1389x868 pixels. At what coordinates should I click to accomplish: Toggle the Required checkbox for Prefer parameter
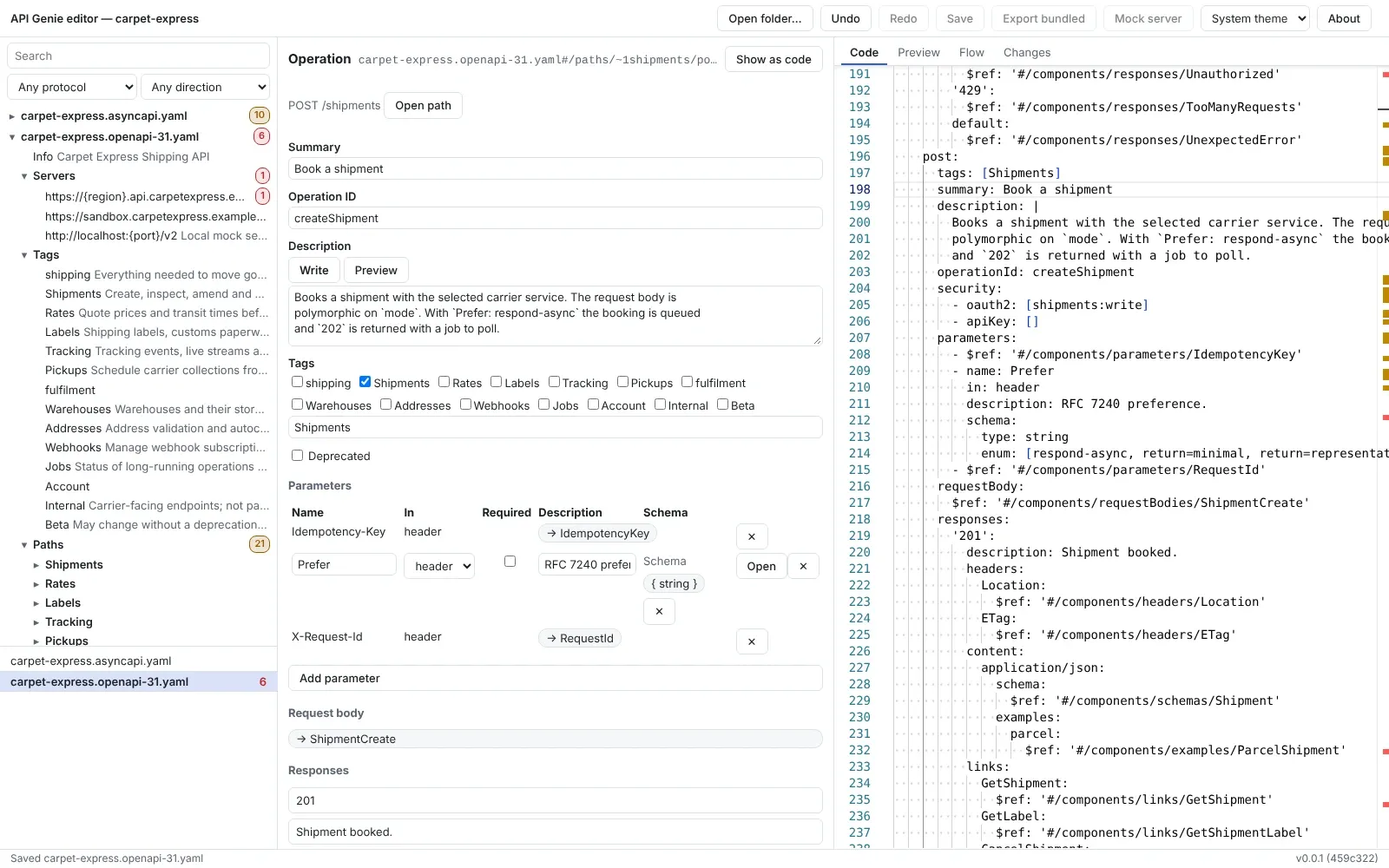click(x=510, y=562)
